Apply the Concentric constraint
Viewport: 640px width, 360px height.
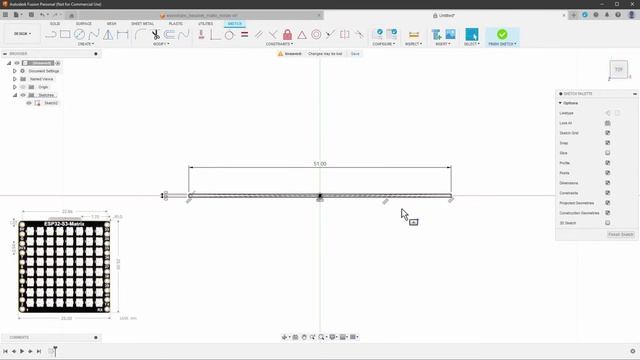(316, 35)
